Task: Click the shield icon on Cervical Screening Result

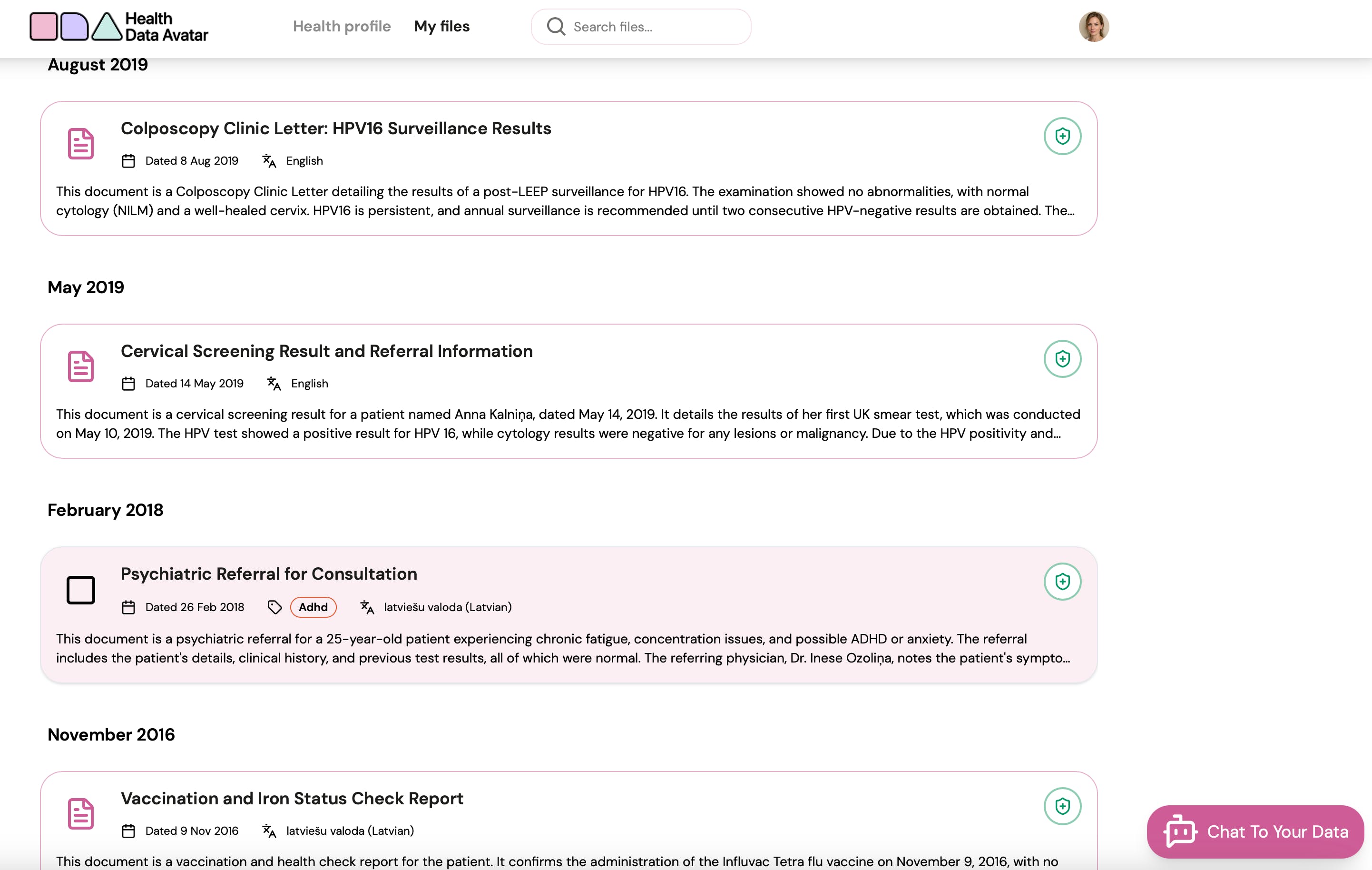Action: (x=1062, y=358)
